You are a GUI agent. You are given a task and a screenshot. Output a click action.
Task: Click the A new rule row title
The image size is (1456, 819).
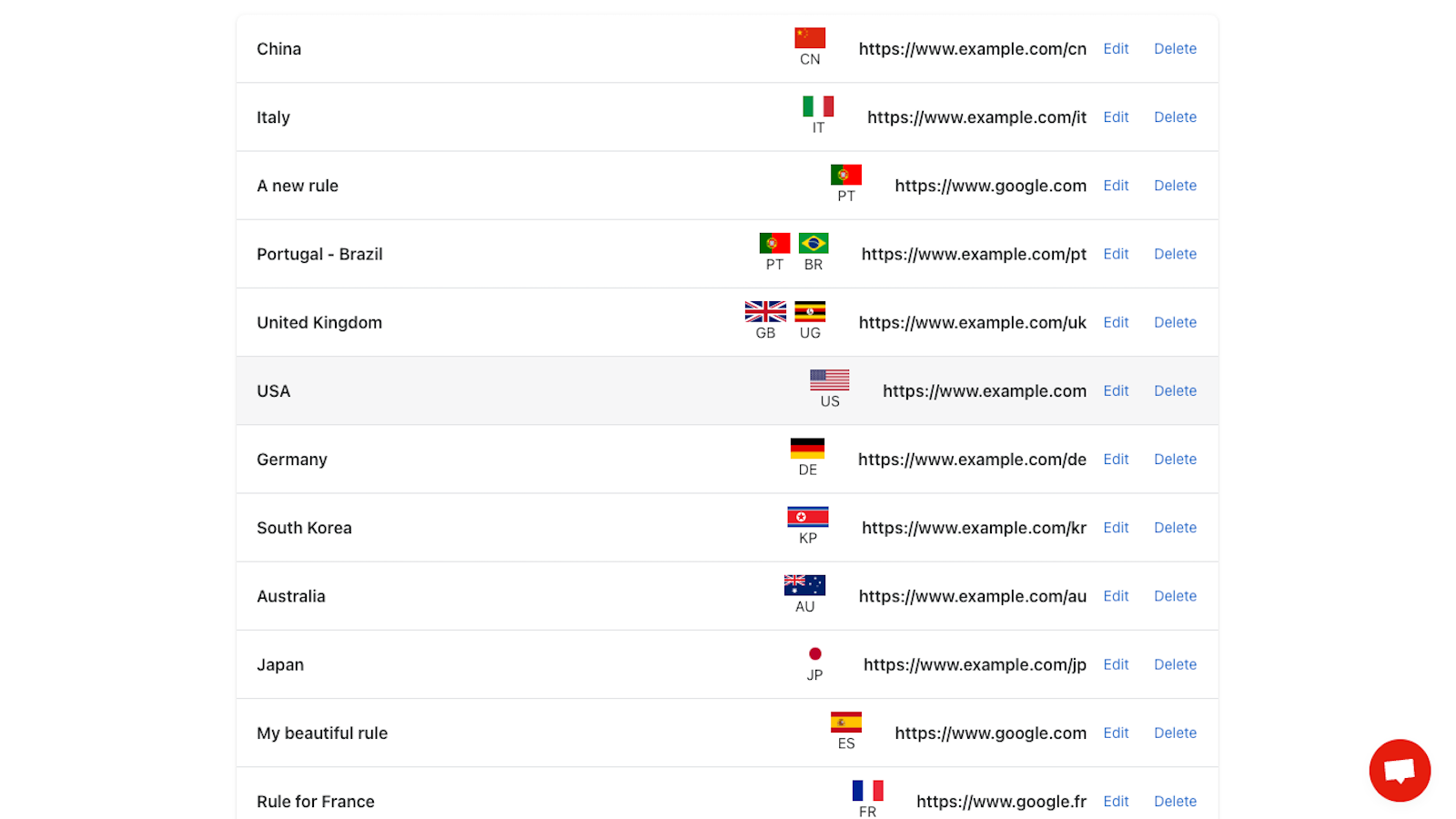click(x=298, y=187)
